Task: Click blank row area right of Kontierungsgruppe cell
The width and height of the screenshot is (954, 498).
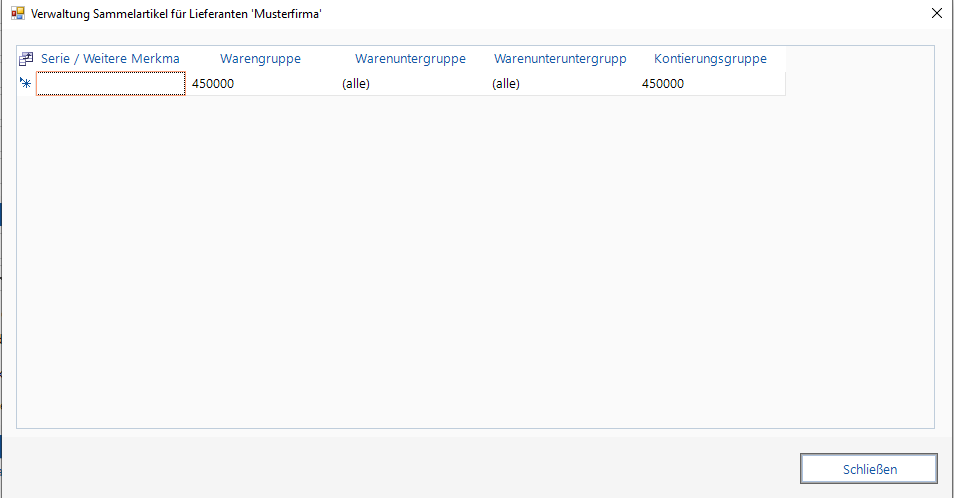Action: coord(860,84)
